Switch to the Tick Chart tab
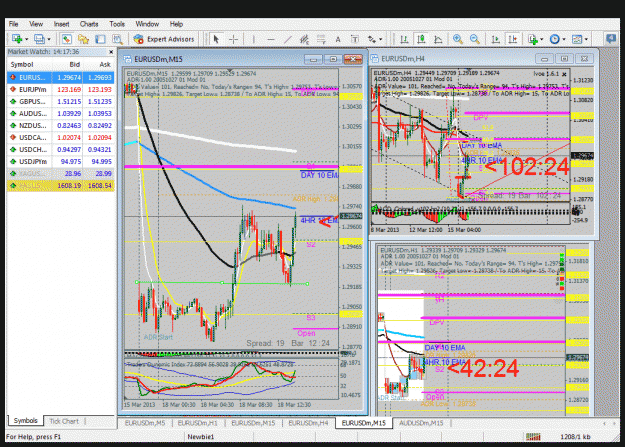Viewport: 625px width, 447px height. point(64,421)
